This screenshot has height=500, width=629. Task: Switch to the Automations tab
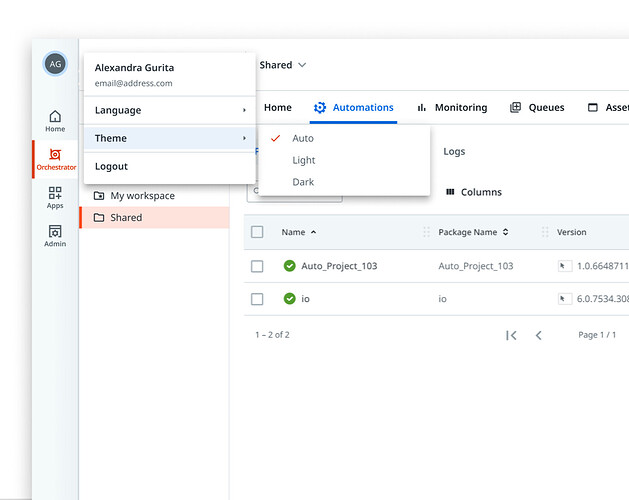pos(353,108)
